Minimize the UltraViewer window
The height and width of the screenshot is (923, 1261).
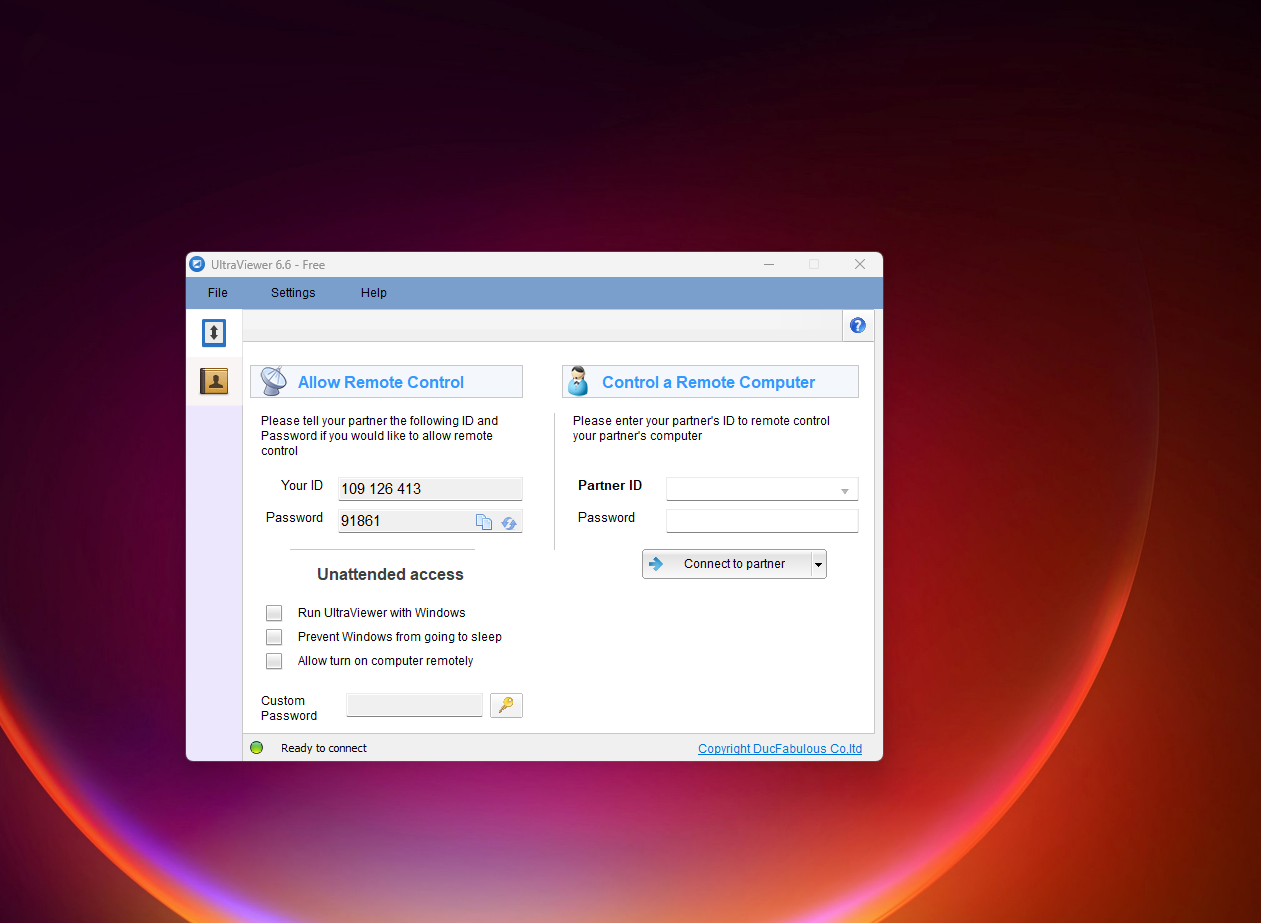pos(769,264)
